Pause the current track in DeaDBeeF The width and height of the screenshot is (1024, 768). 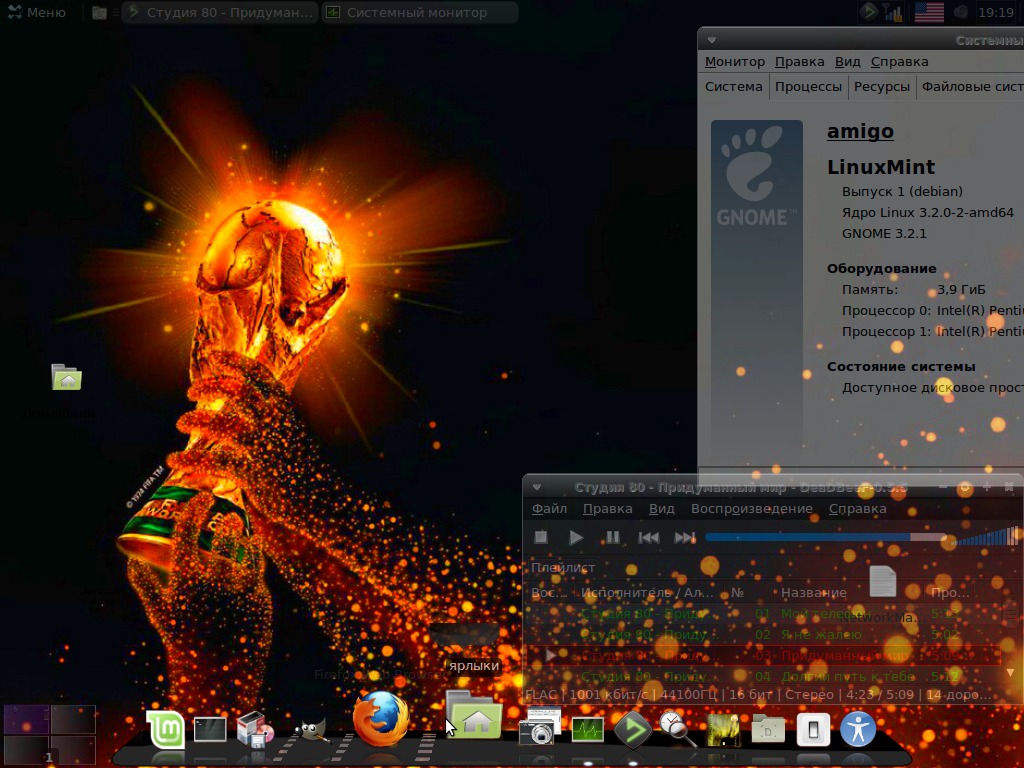[612, 537]
